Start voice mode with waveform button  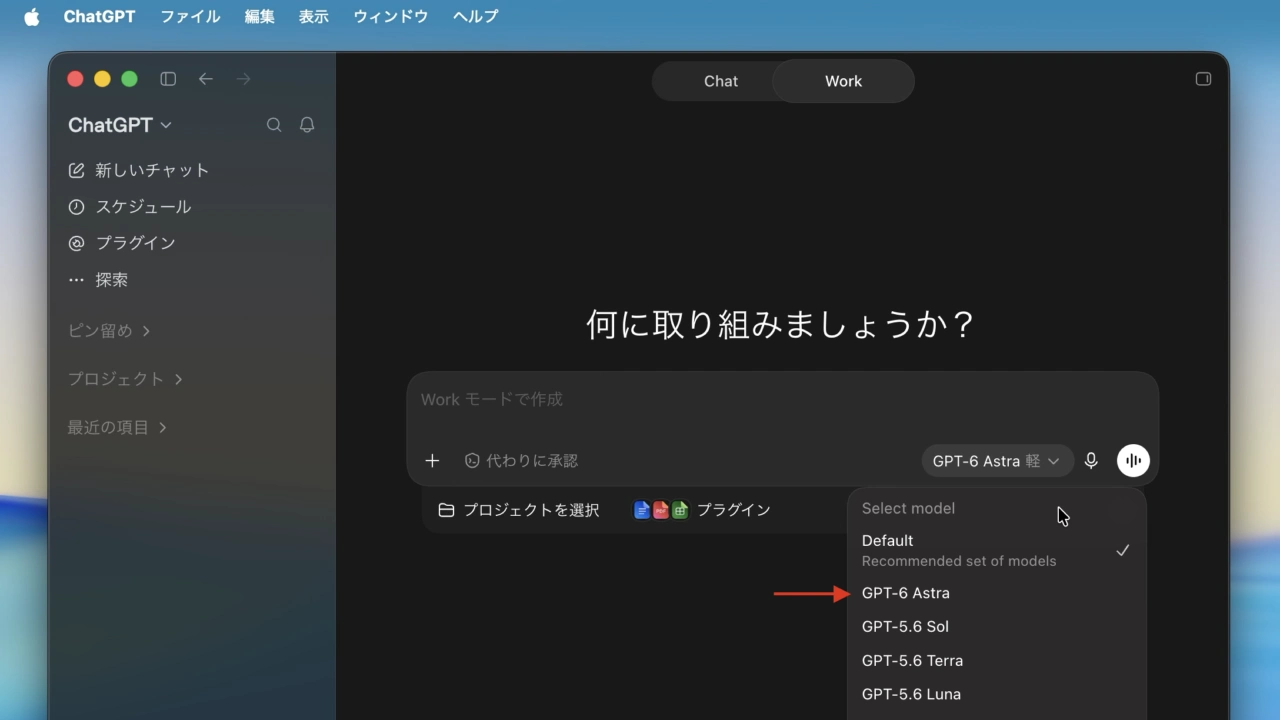pos(1133,461)
